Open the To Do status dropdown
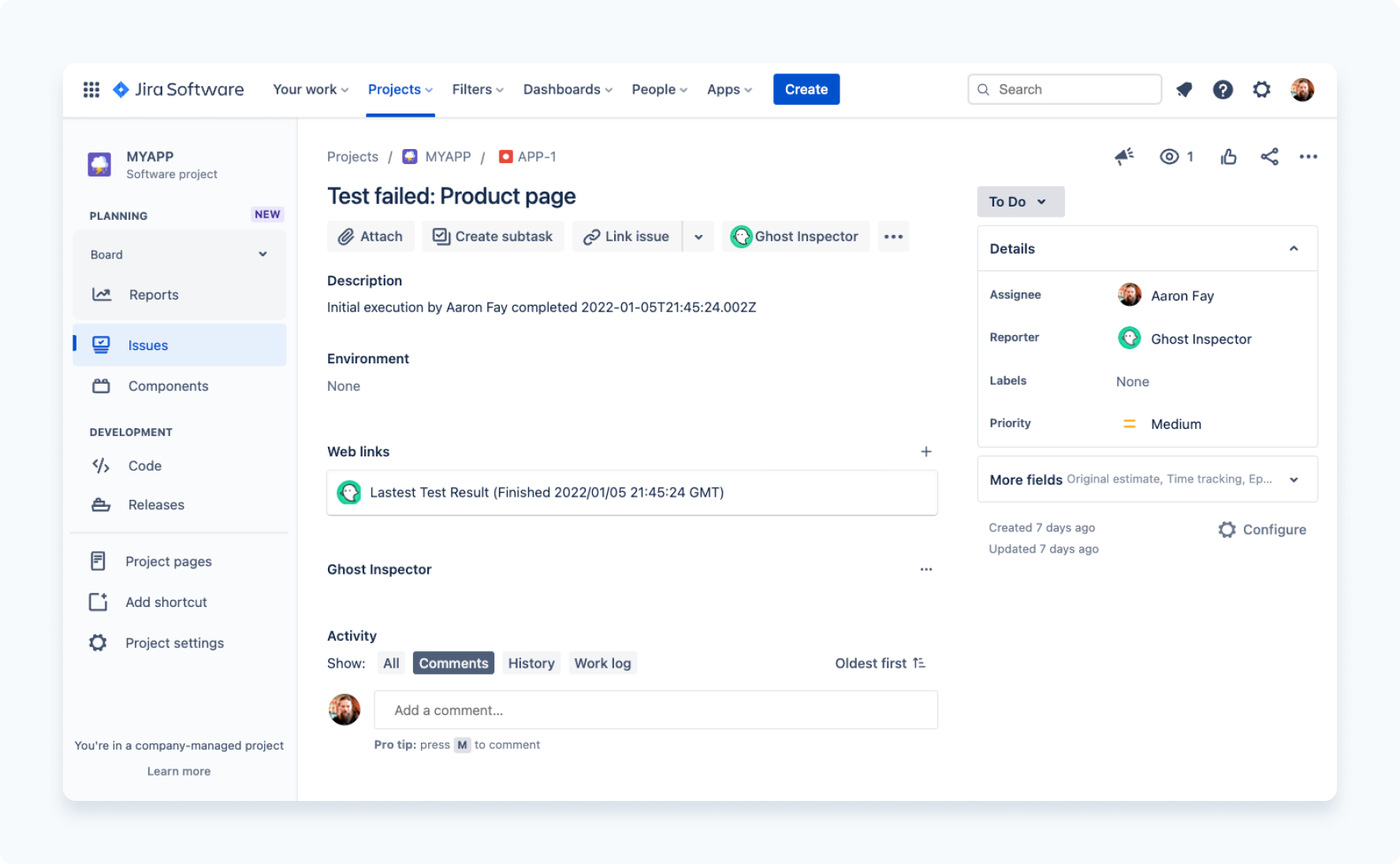 [x=1020, y=202]
